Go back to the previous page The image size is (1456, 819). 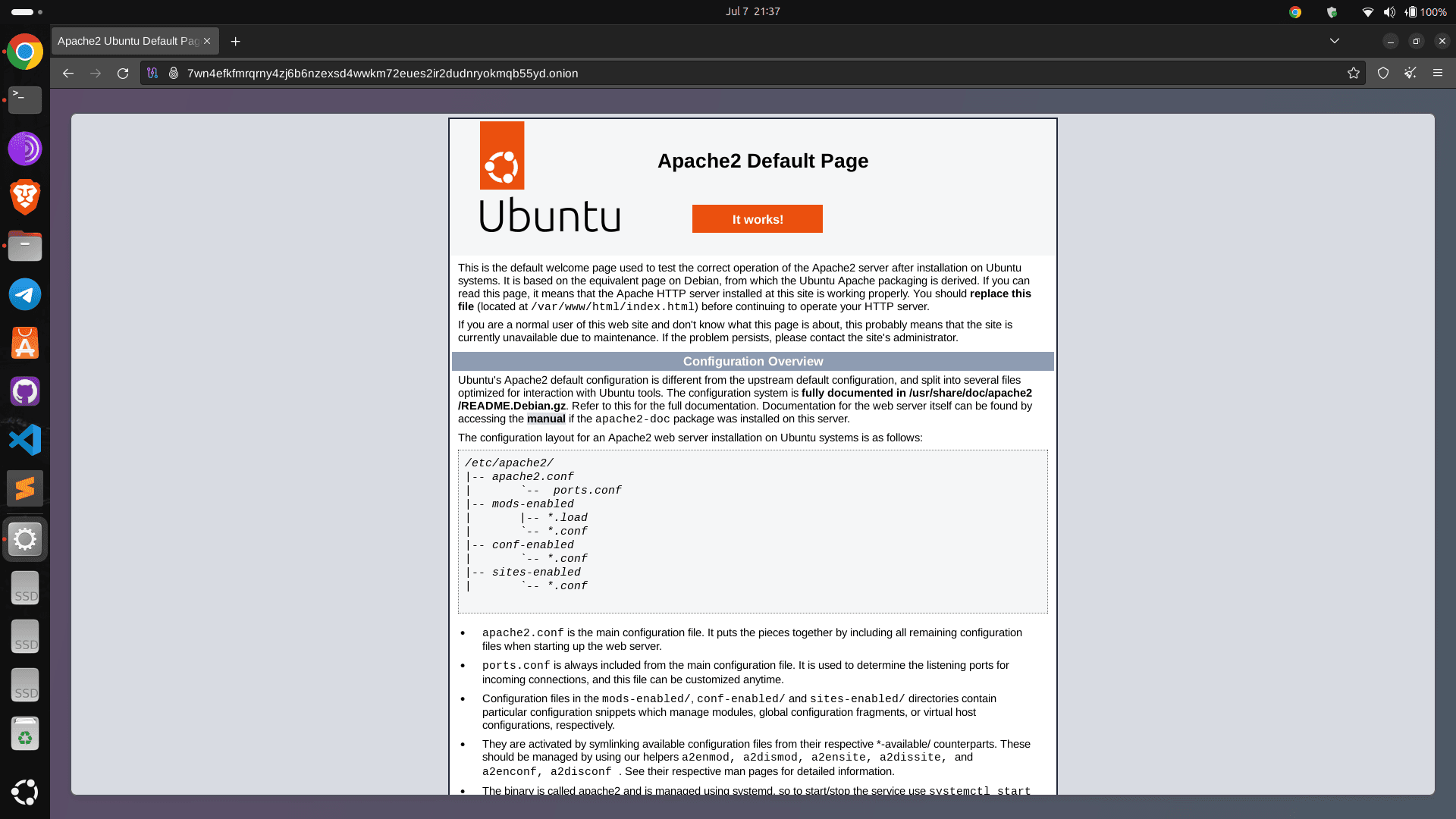click(68, 74)
